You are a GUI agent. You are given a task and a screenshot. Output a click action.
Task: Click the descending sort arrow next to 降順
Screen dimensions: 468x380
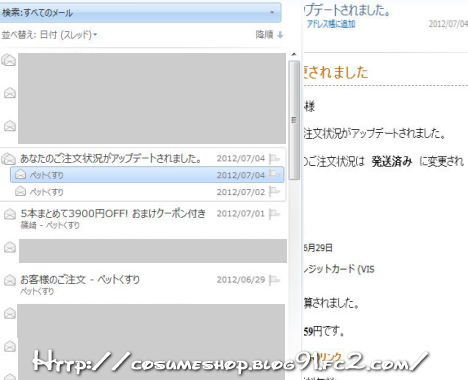click(x=280, y=35)
